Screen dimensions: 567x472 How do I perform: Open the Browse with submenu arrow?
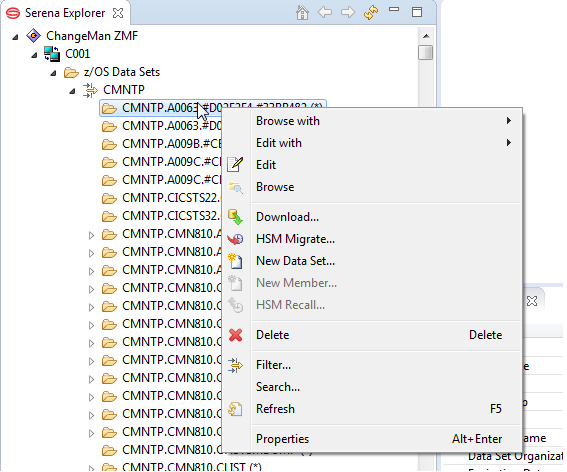coord(509,120)
